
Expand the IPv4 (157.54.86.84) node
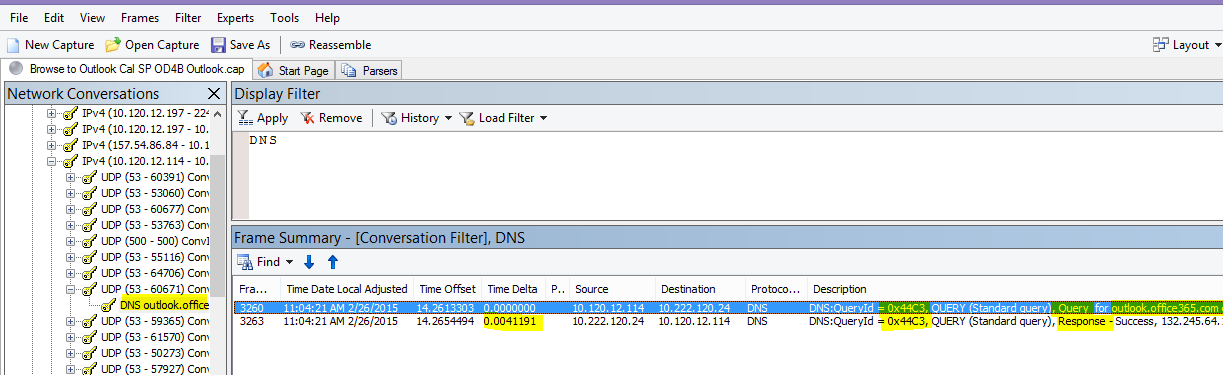pyautogui.click(x=52, y=144)
